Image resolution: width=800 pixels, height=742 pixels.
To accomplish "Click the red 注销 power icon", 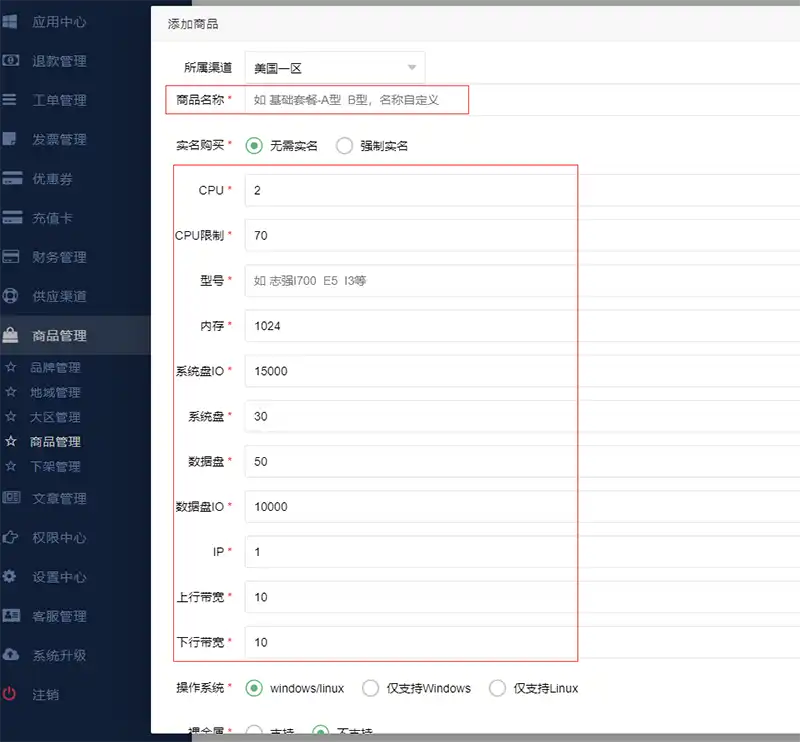I will click(x=10, y=694).
